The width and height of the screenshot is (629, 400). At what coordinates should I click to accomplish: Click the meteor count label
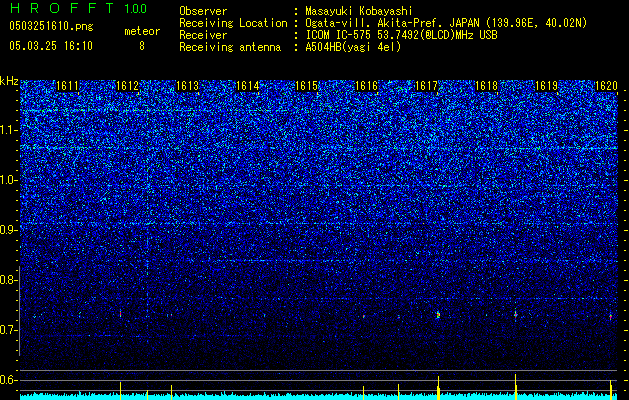click(x=142, y=31)
